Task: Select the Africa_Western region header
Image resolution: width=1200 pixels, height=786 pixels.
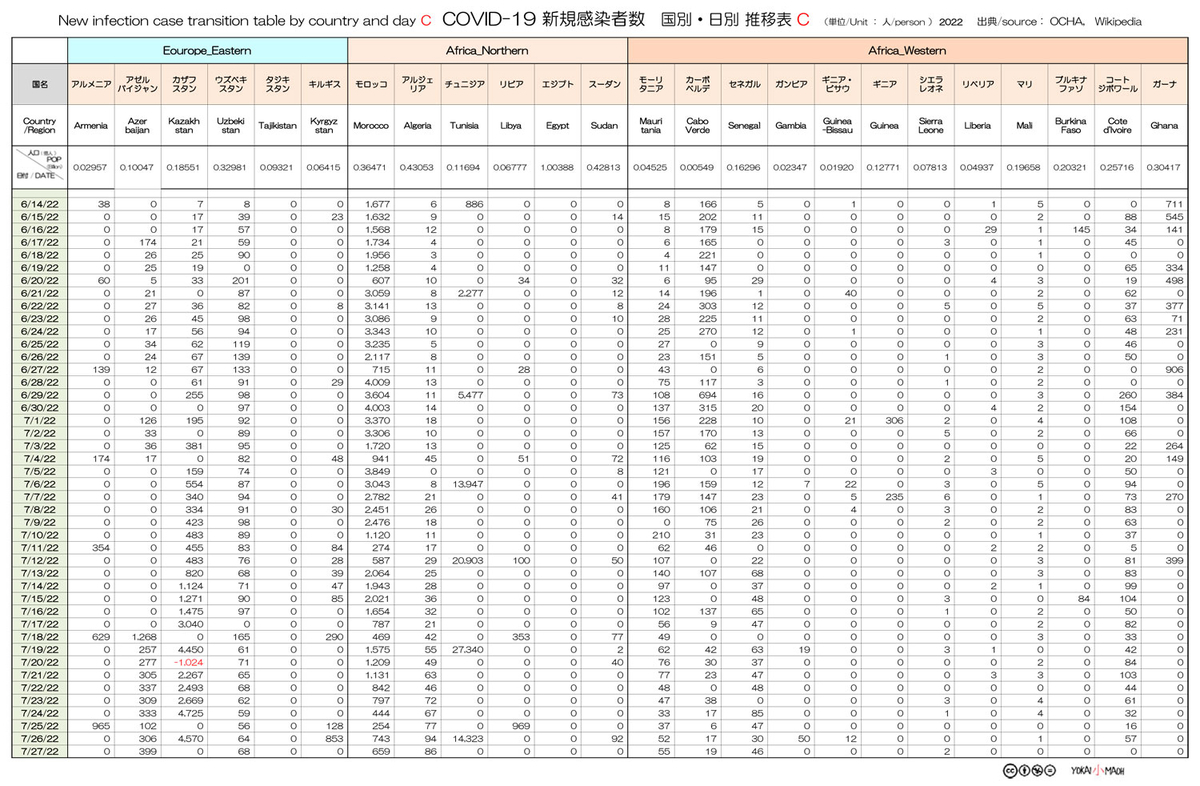Action: coord(907,49)
